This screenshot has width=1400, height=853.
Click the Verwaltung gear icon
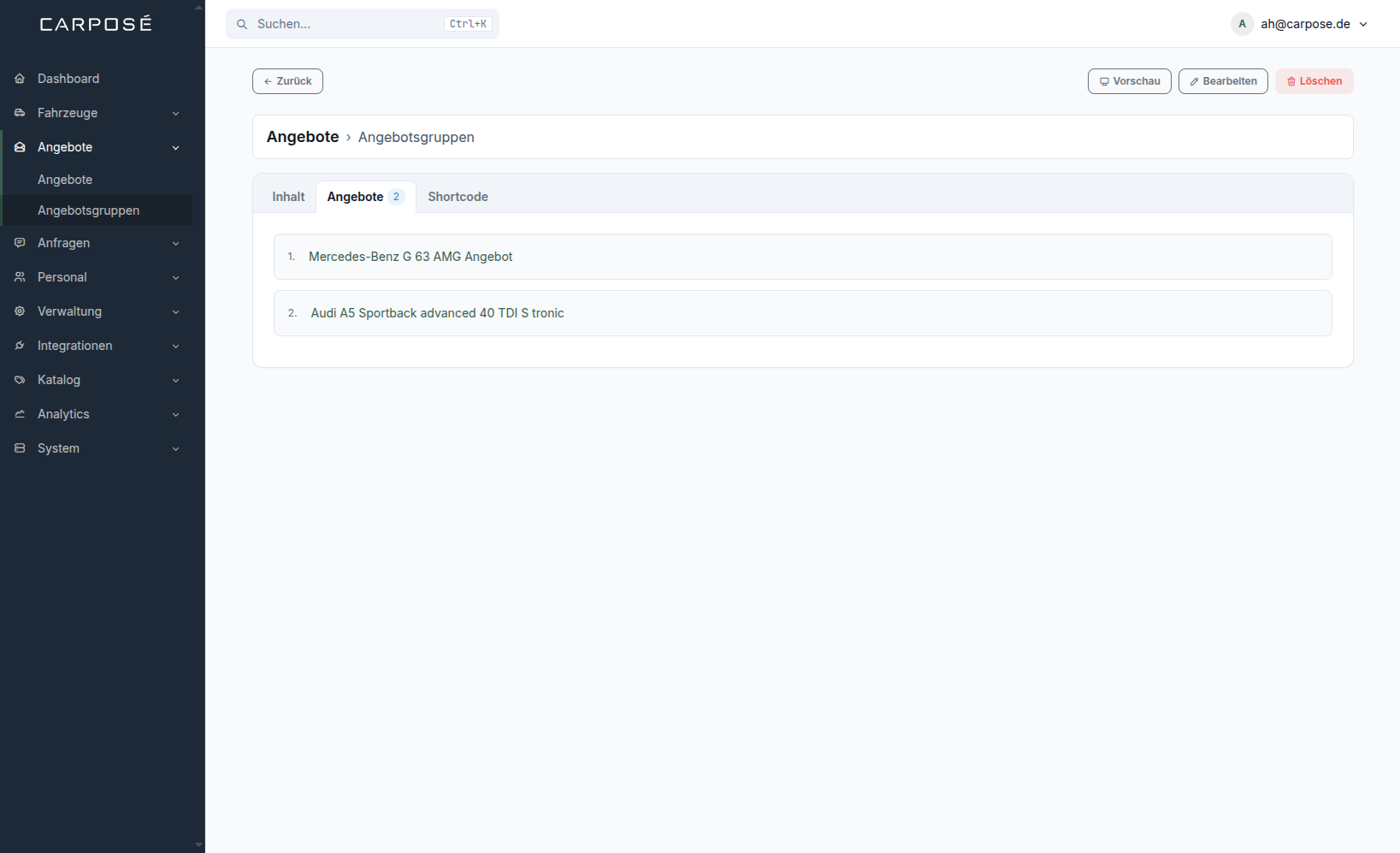pyautogui.click(x=20, y=311)
